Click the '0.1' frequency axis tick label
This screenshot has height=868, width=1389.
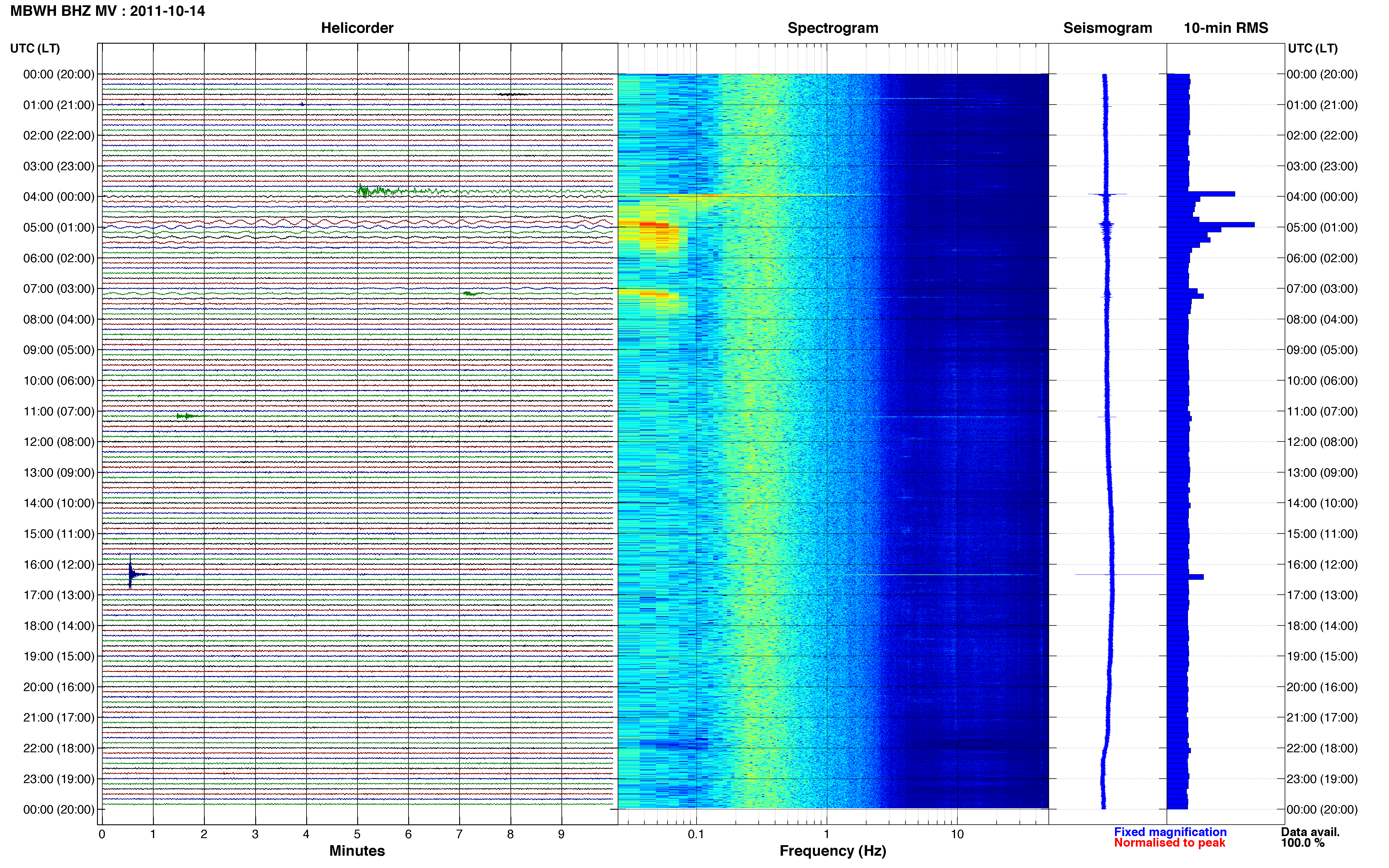696,834
